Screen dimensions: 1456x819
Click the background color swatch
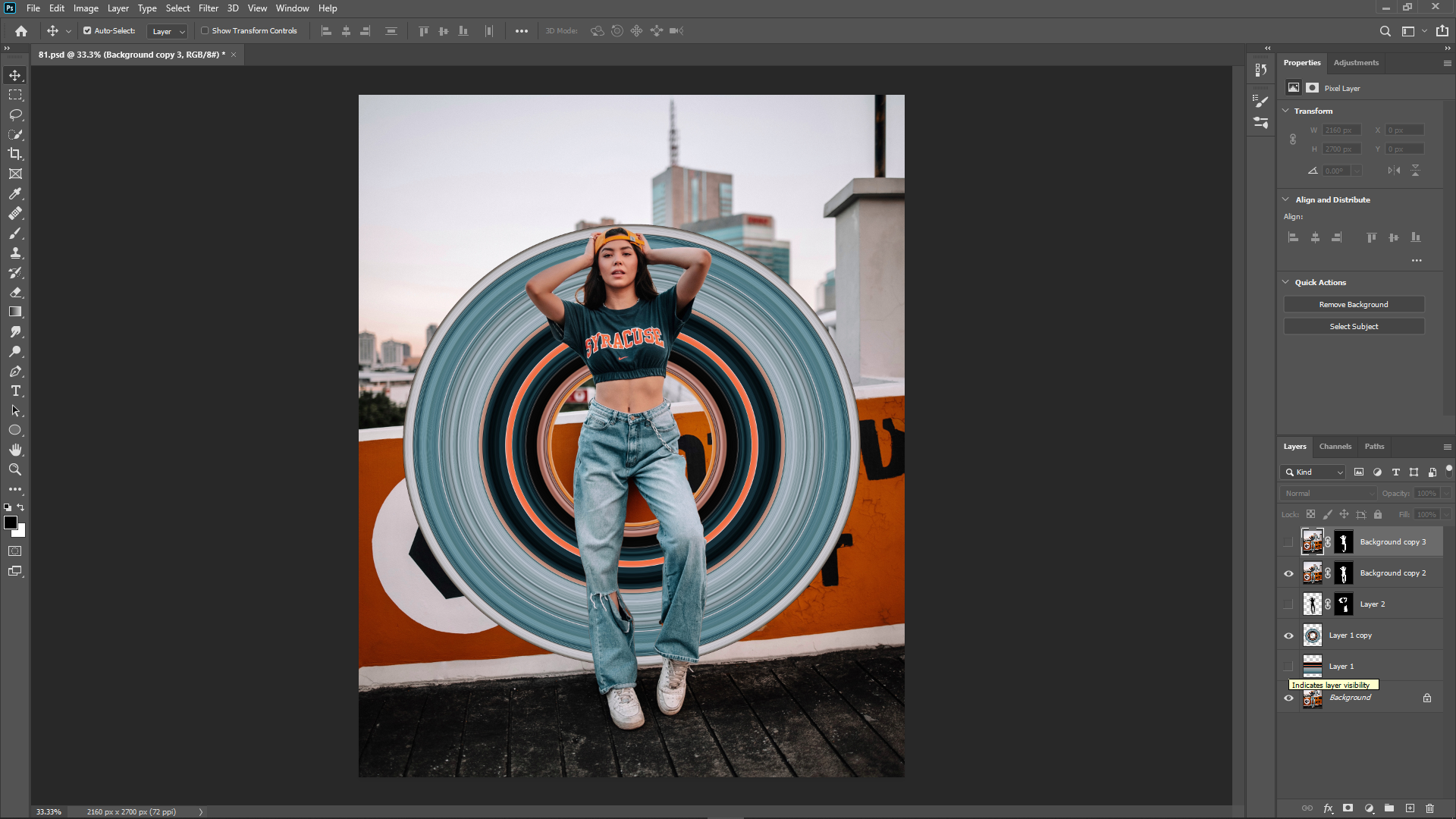20,532
